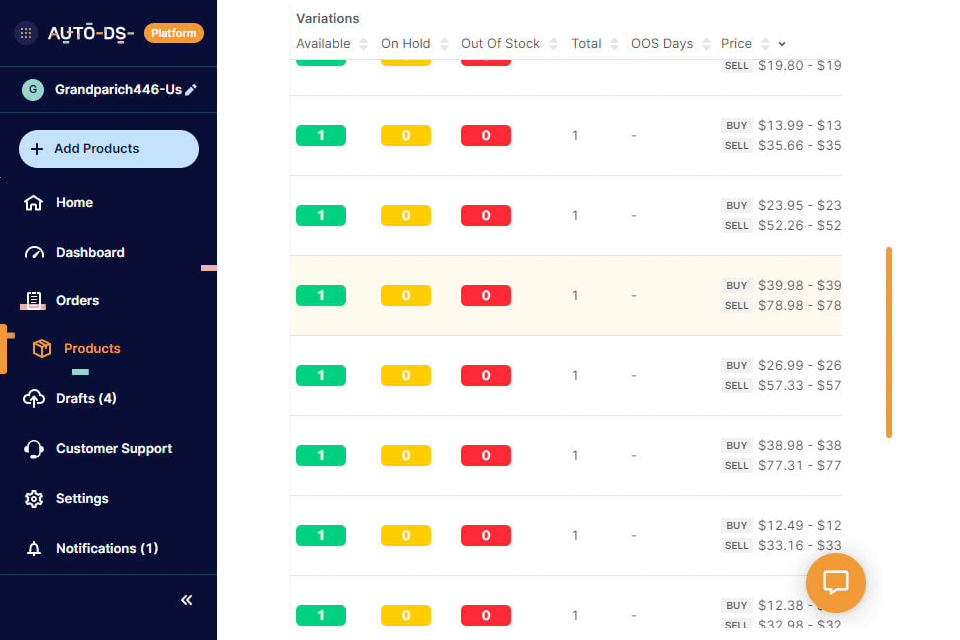Click On Hold badge in $38.98 row
960x640 pixels.
406,456
